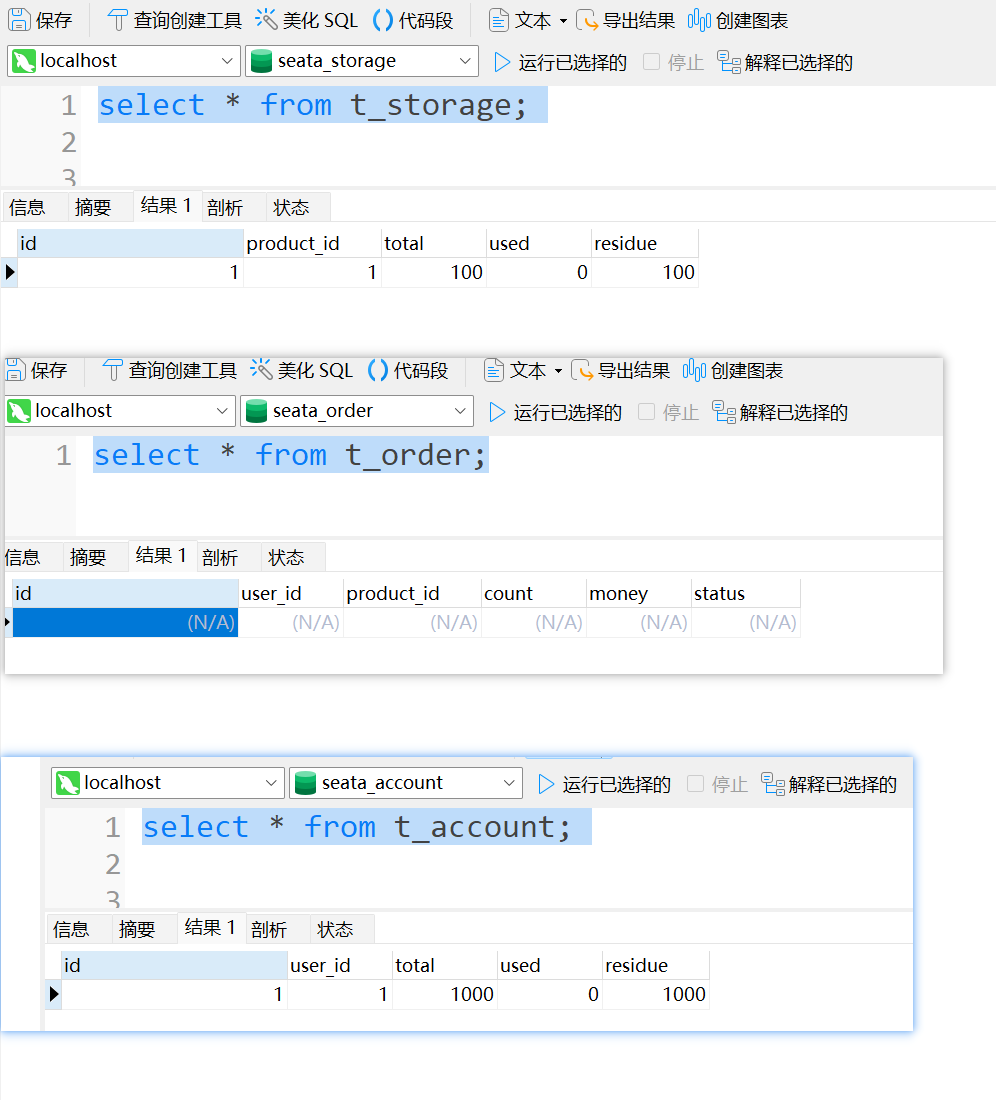The width and height of the screenshot is (996, 1100).
Task: Create chart in seata_order window
Action: coord(733,370)
